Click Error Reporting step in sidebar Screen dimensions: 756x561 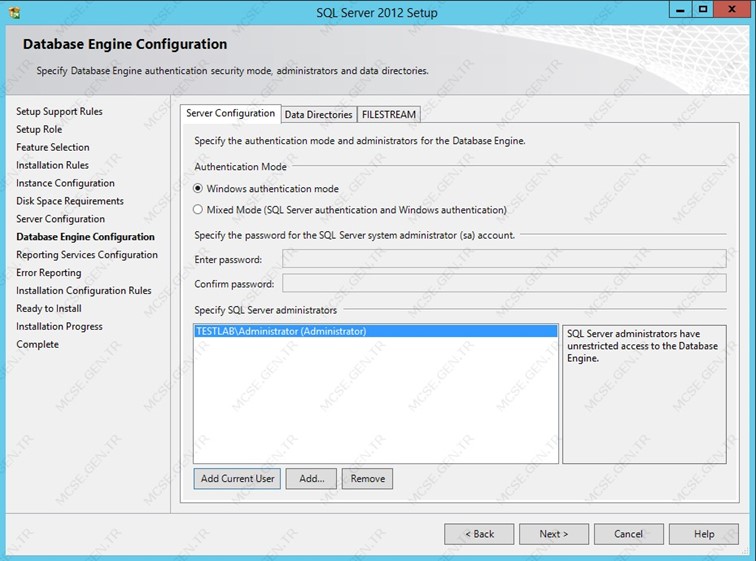click(x=49, y=273)
